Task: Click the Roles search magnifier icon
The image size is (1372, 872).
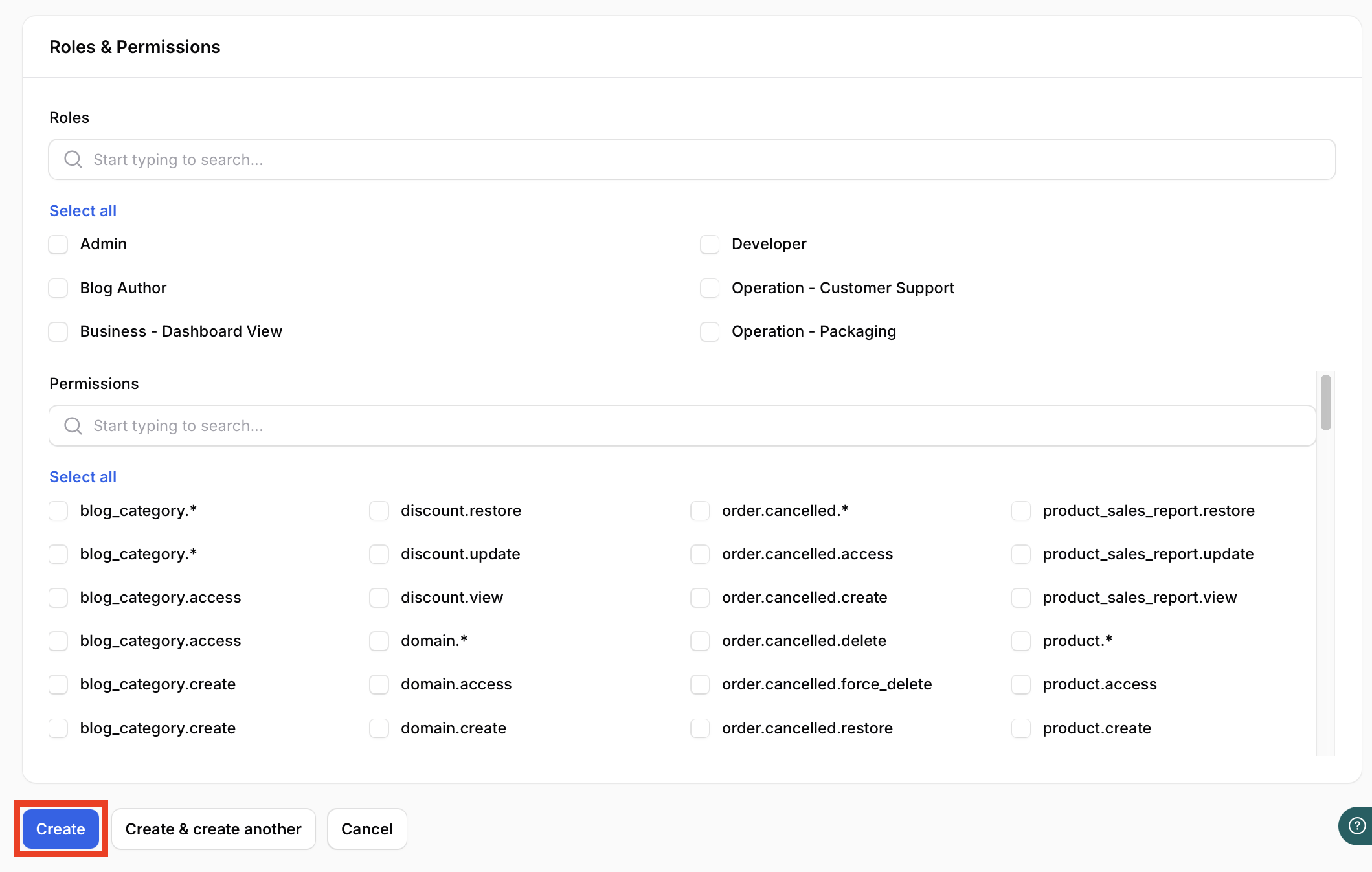Action: [73, 159]
